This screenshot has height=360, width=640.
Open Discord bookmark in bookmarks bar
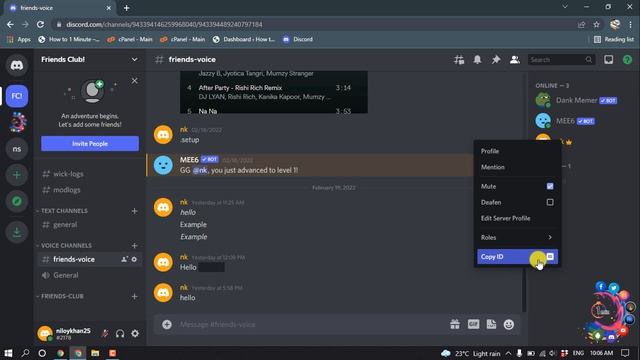pyautogui.click(x=298, y=39)
